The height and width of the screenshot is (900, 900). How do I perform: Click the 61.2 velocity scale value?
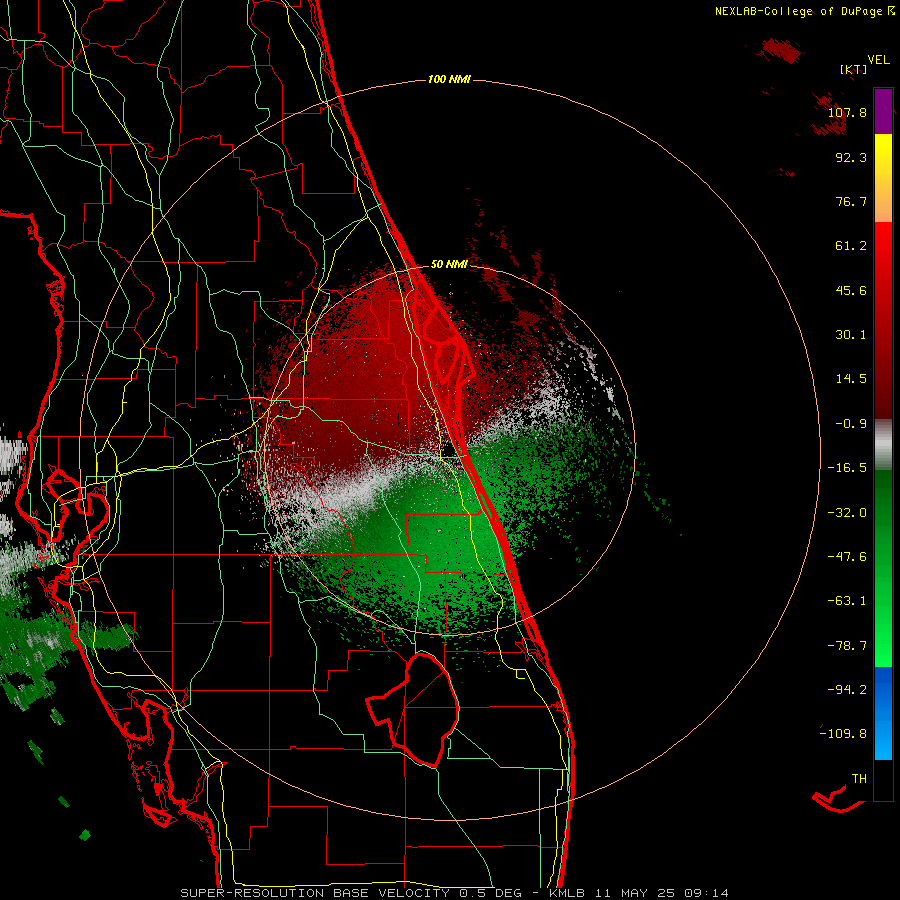(x=851, y=246)
